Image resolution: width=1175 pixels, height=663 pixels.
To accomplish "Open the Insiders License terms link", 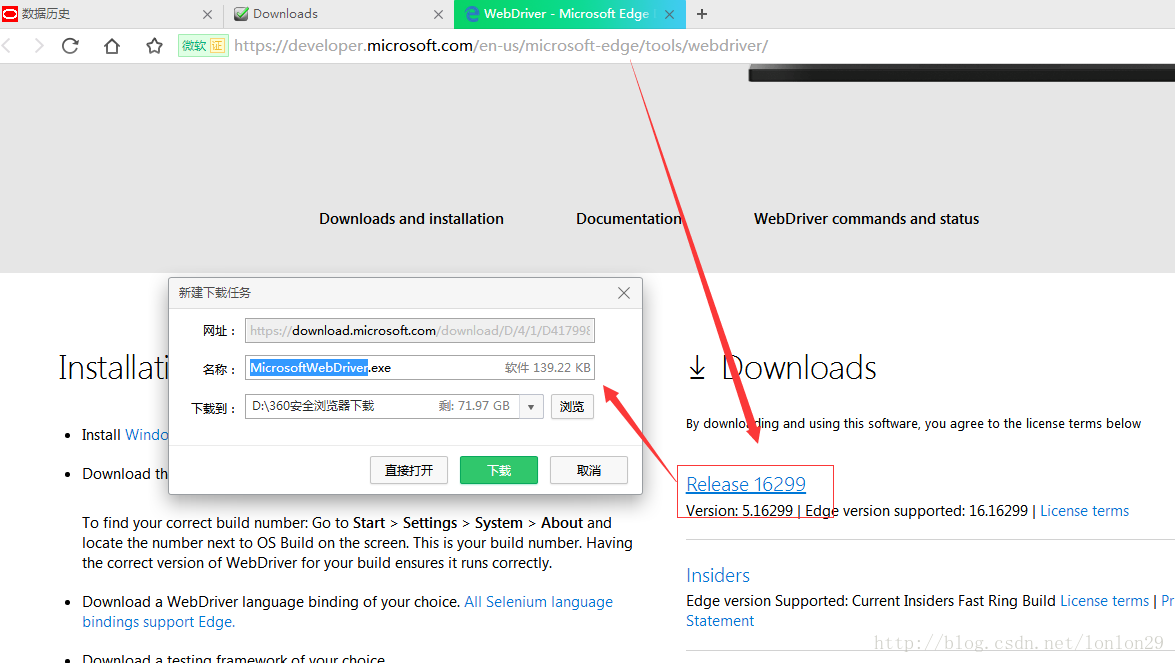I will [x=1104, y=601].
